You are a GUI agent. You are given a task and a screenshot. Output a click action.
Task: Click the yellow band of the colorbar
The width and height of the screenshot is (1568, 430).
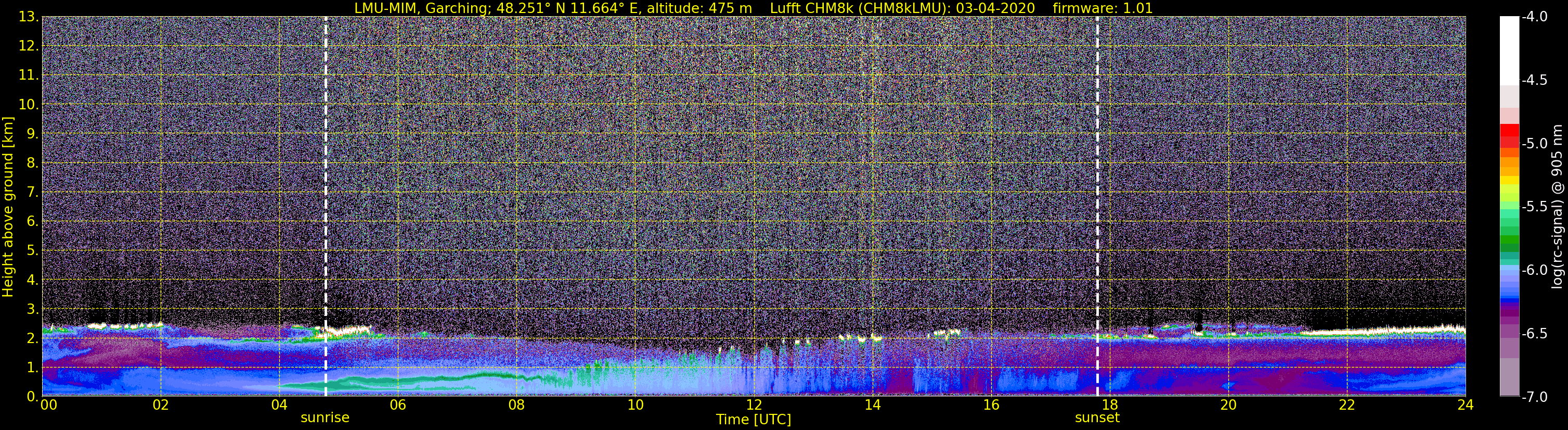click(x=1509, y=181)
